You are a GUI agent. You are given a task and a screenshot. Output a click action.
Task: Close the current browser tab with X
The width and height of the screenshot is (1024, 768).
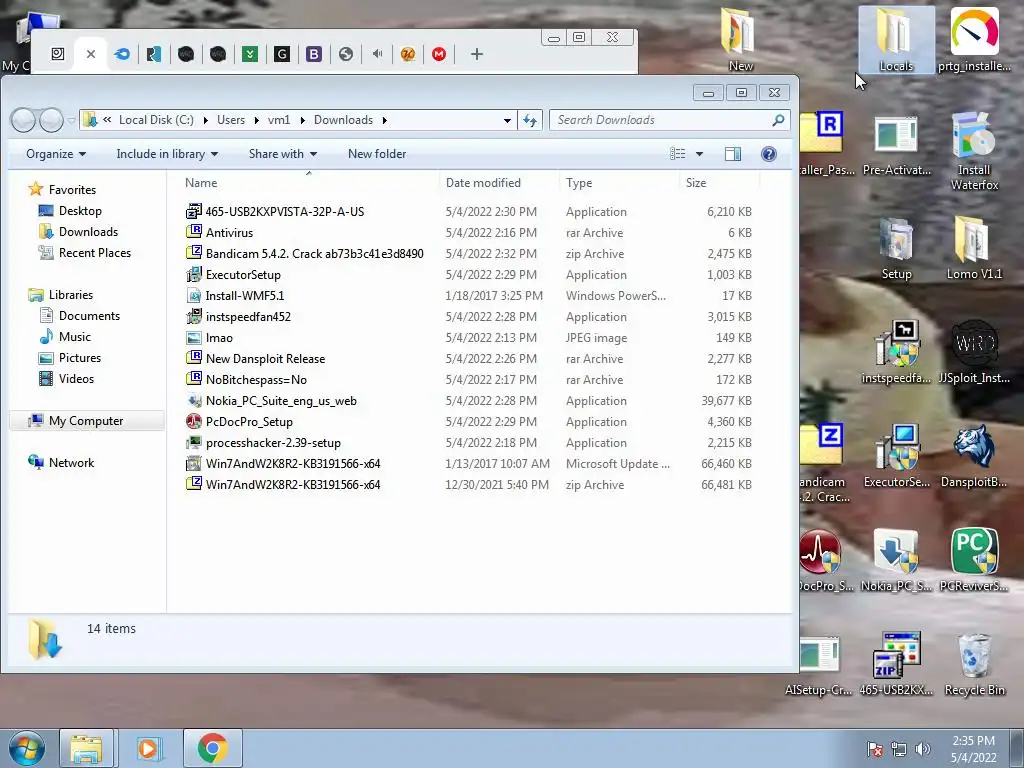[91, 54]
